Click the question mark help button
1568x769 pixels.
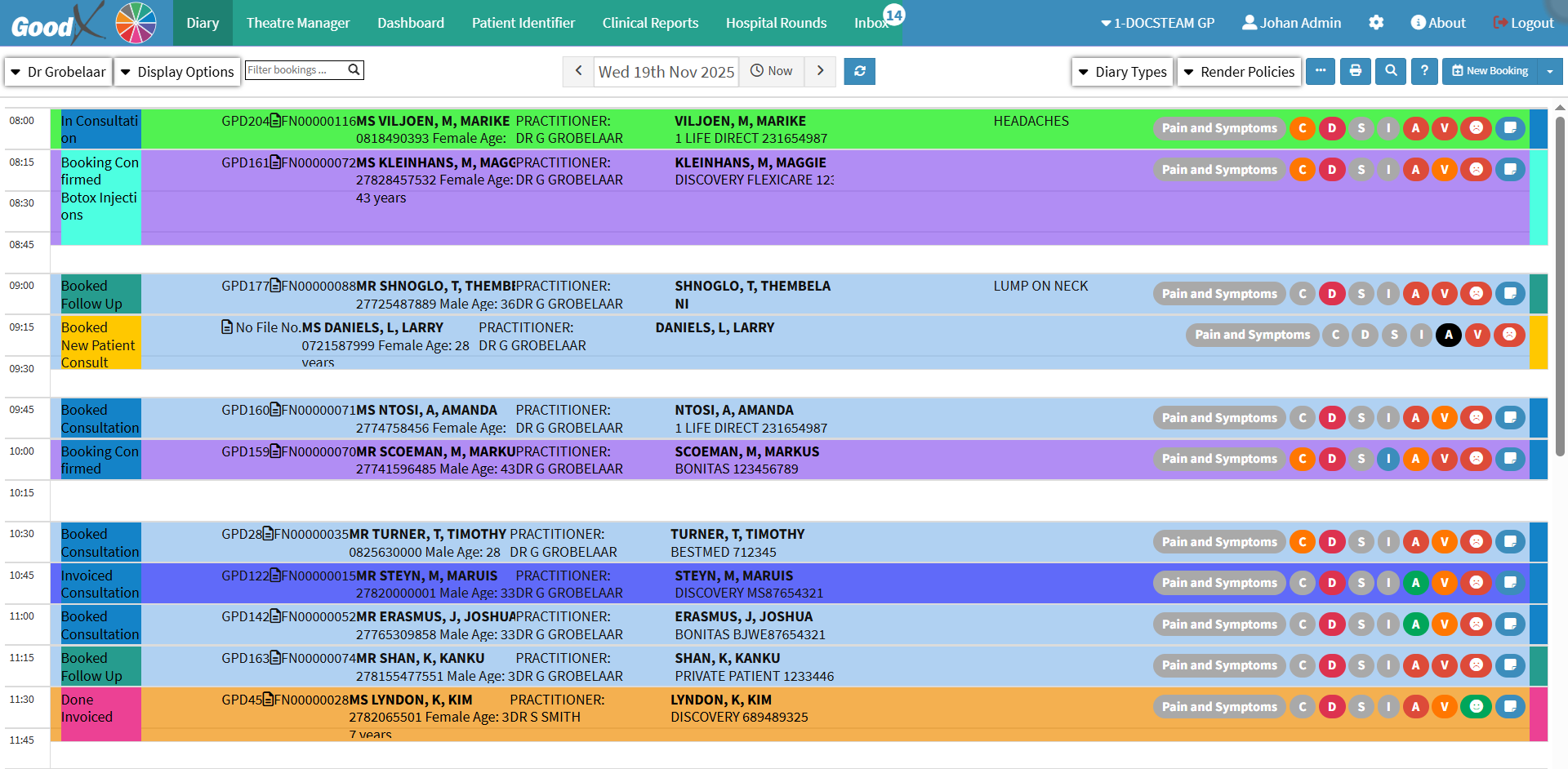[x=1423, y=71]
